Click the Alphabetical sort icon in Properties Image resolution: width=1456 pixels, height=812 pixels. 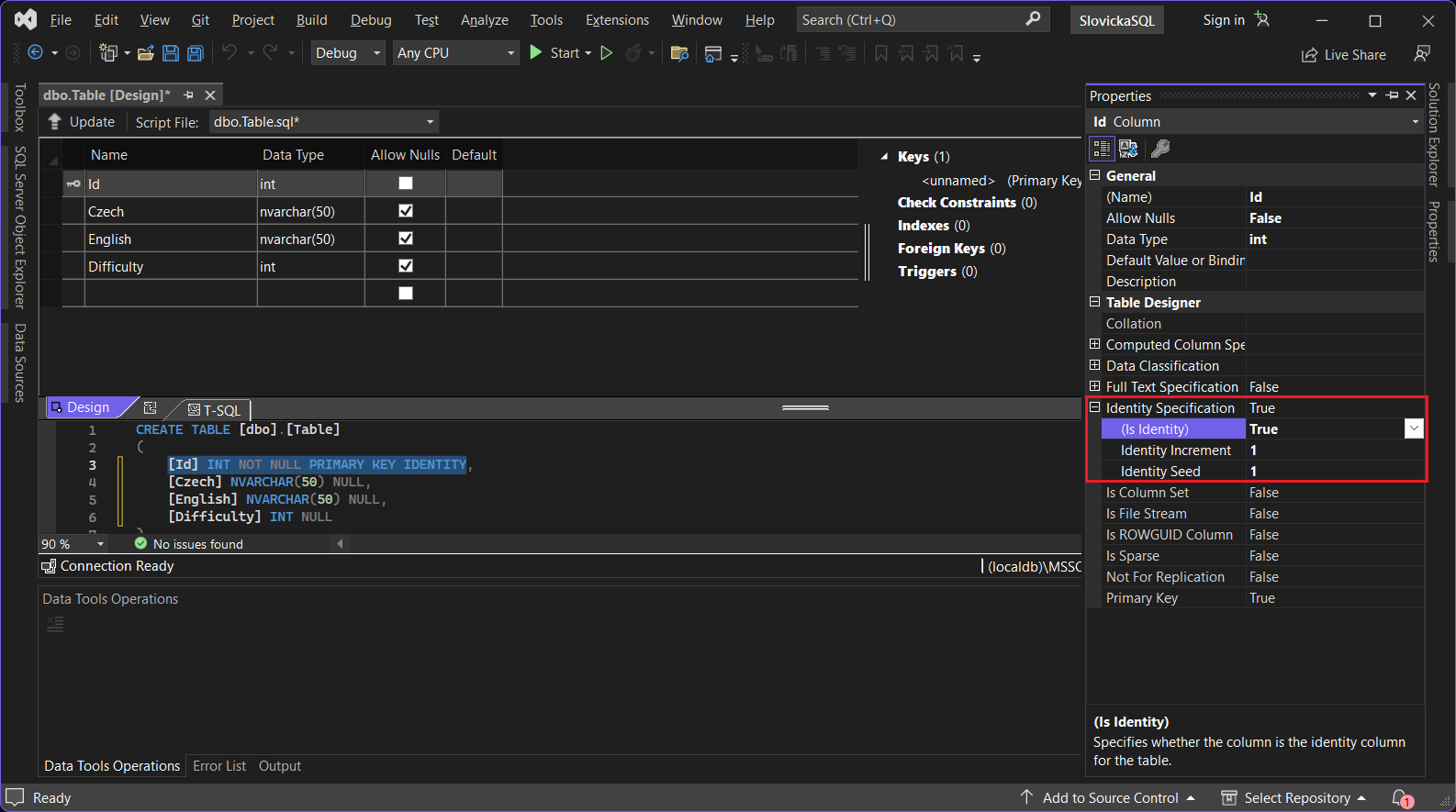(1128, 149)
